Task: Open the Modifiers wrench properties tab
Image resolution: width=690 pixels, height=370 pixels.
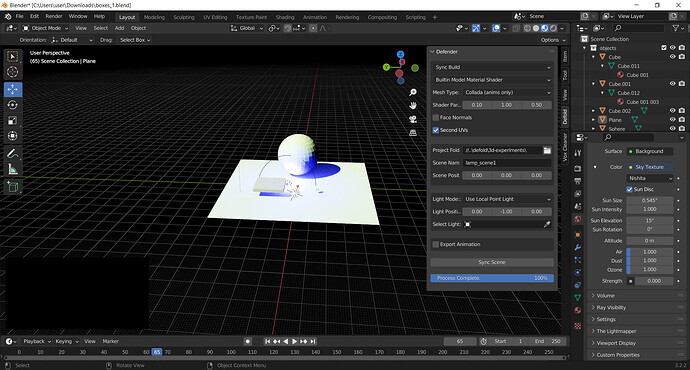Action: (x=578, y=247)
